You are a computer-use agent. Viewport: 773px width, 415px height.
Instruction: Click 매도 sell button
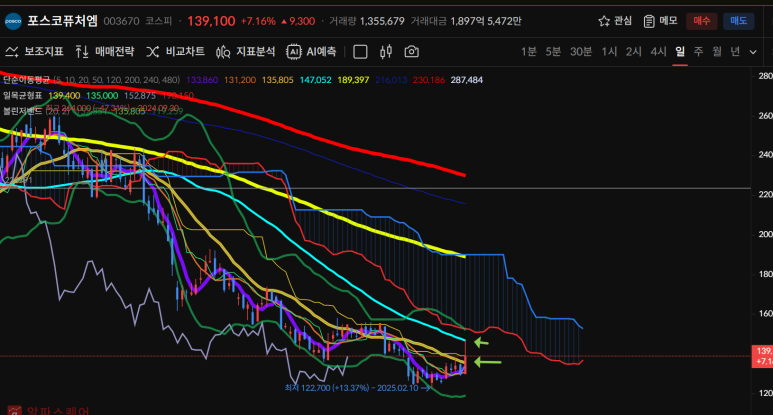(x=738, y=21)
